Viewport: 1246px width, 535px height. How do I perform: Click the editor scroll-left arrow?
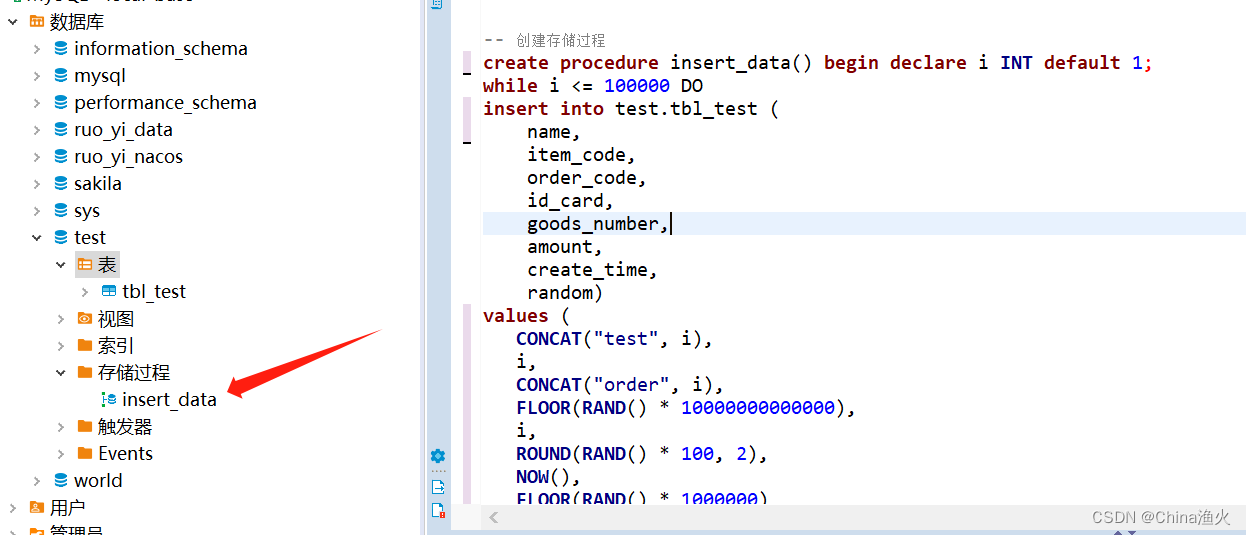[x=494, y=518]
